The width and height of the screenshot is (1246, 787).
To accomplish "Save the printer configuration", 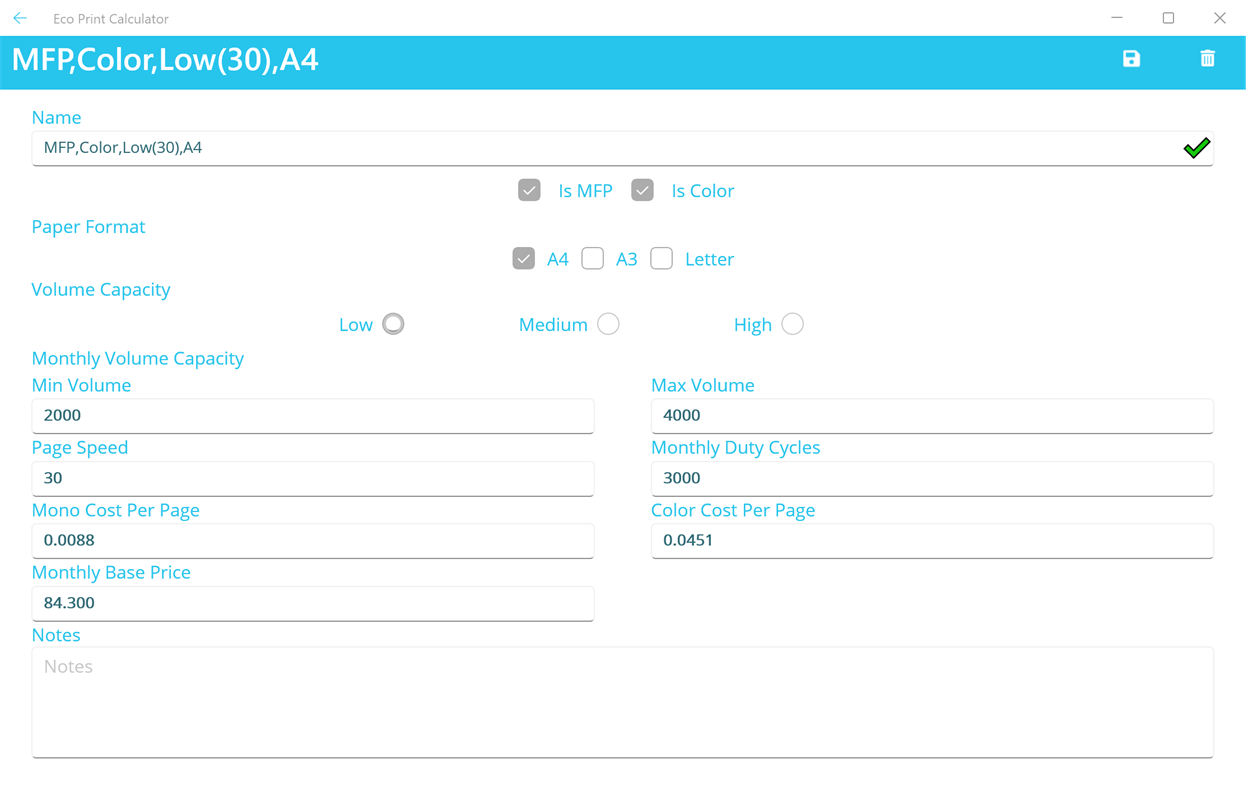I will pyautogui.click(x=1131, y=59).
